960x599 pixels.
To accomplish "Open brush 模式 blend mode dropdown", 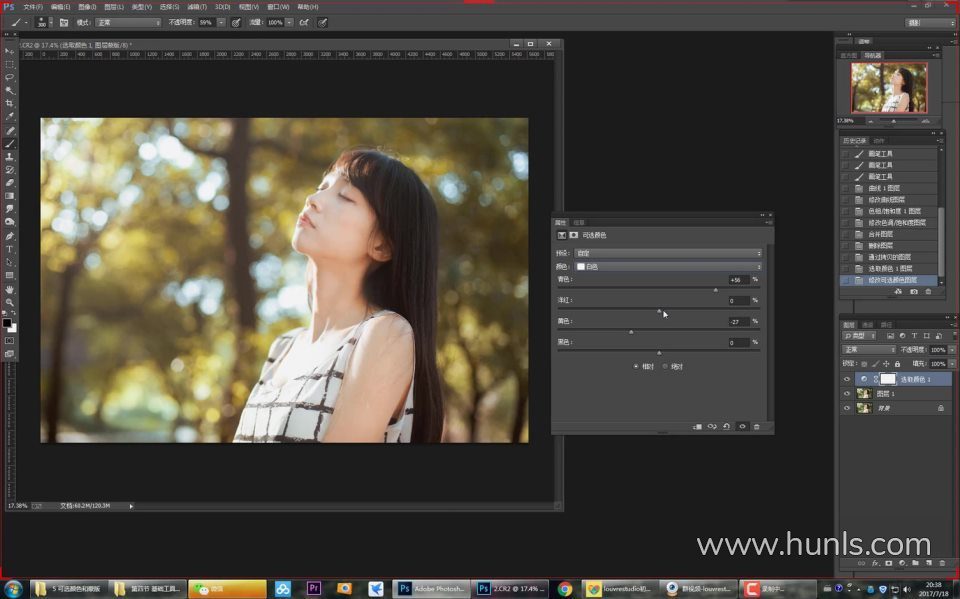I will 128,23.
